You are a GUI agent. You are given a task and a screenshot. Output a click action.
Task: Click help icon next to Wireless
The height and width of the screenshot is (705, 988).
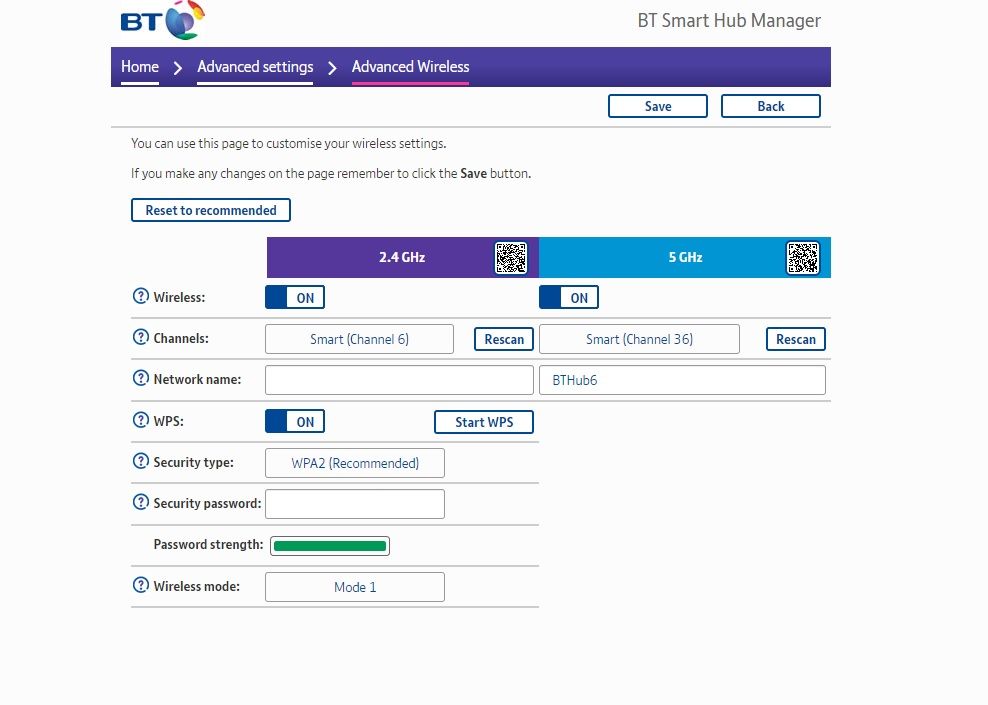click(141, 297)
